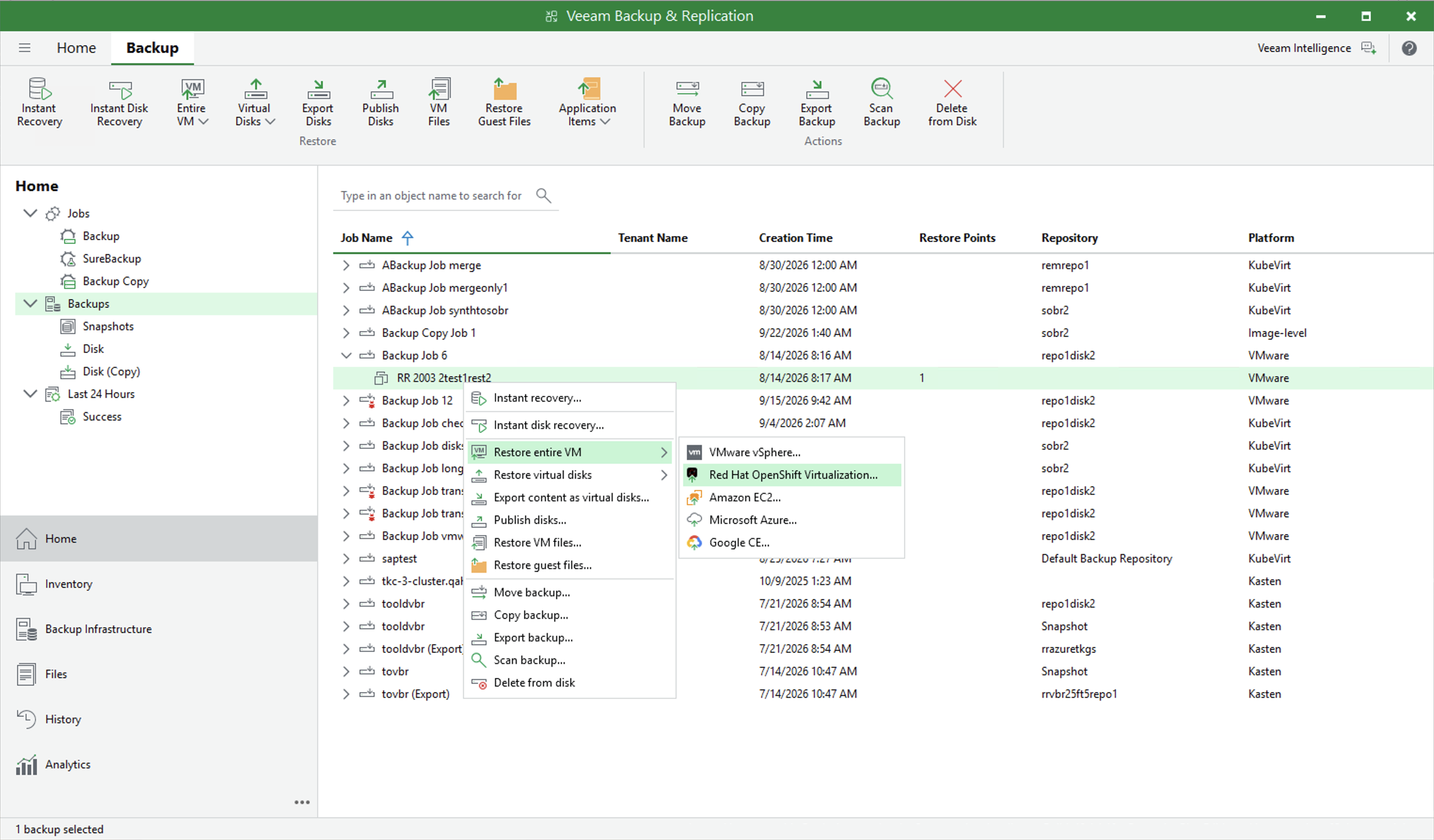
Task: Expand the ABackup Job merge row
Action: (x=346, y=265)
